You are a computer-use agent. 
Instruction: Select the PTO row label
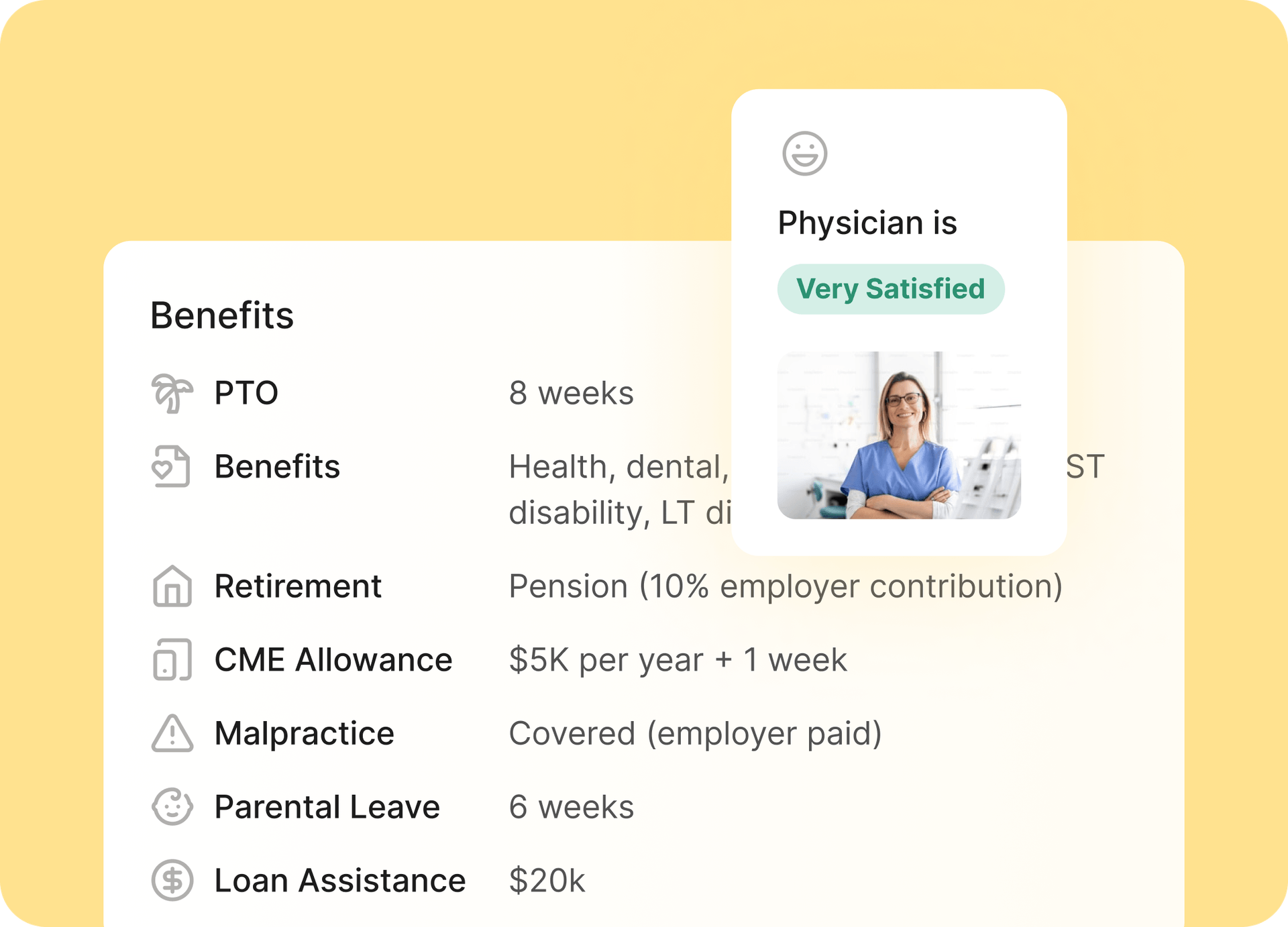point(246,393)
